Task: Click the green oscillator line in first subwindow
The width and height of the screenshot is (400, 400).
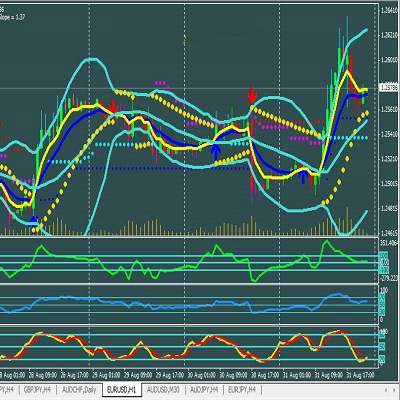Action: click(183, 262)
